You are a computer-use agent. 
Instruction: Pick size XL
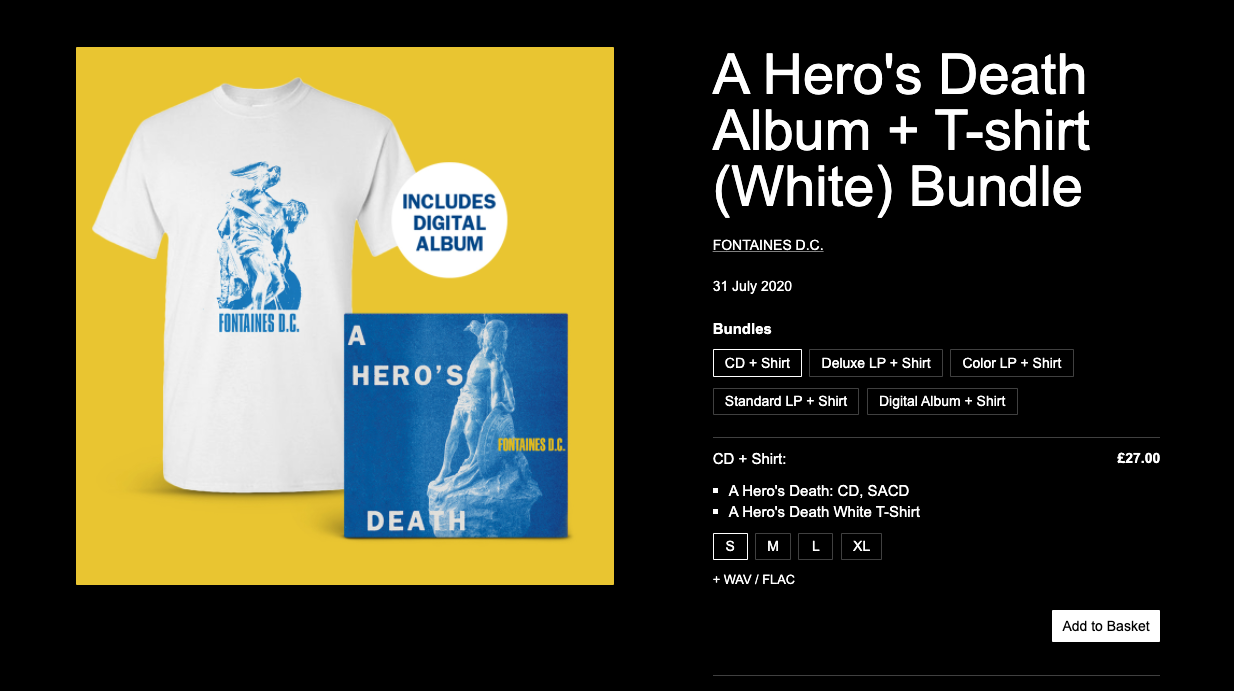[861, 546]
